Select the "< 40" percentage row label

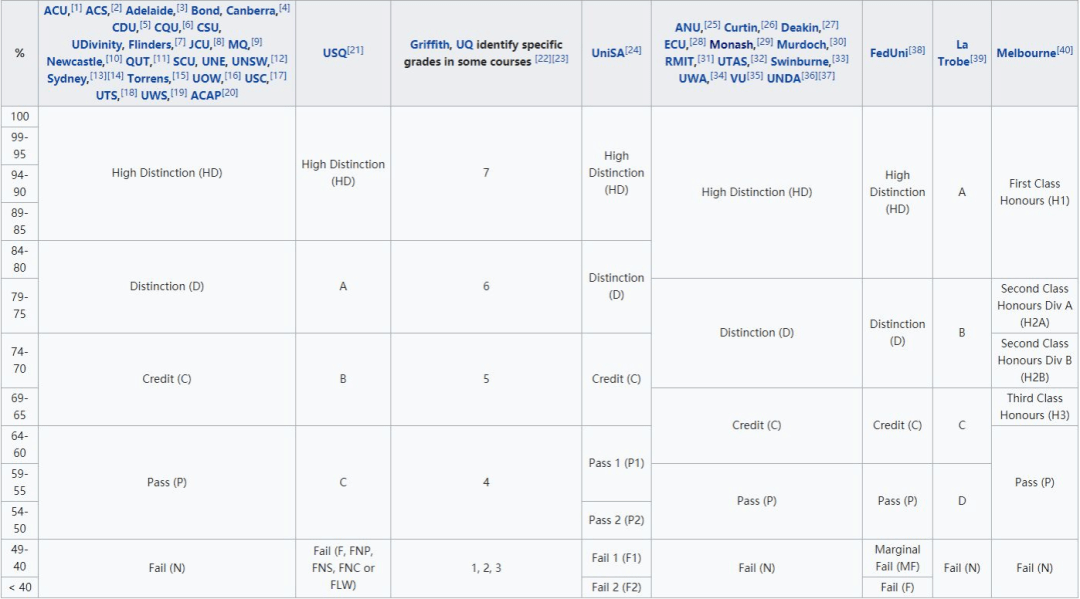(x=20, y=587)
